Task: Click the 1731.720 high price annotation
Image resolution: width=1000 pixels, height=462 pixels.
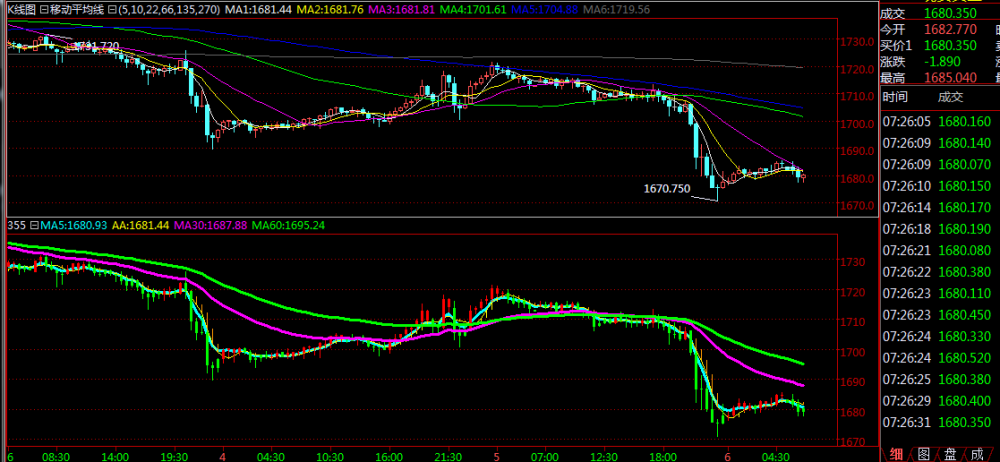Action: coord(97,46)
